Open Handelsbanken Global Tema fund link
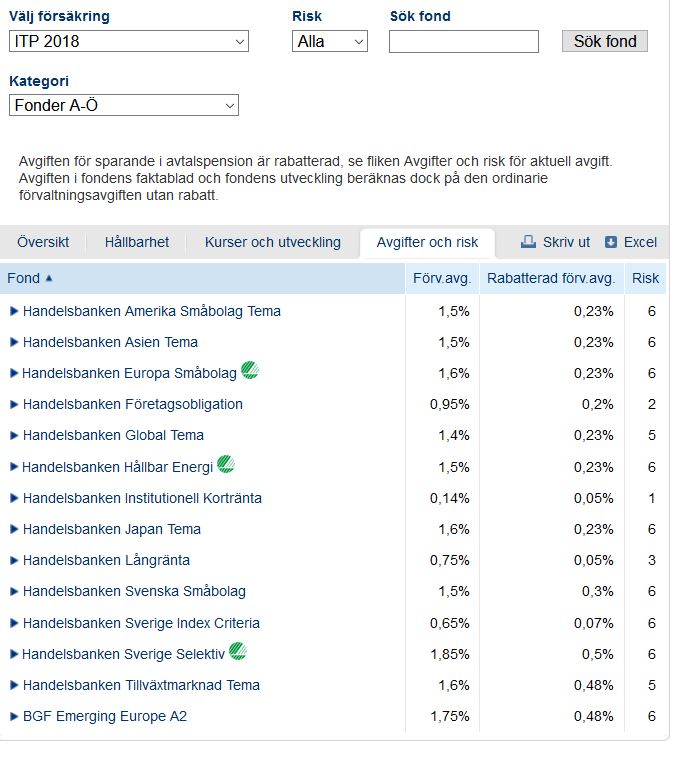The width and height of the screenshot is (693, 757). [x=113, y=435]
